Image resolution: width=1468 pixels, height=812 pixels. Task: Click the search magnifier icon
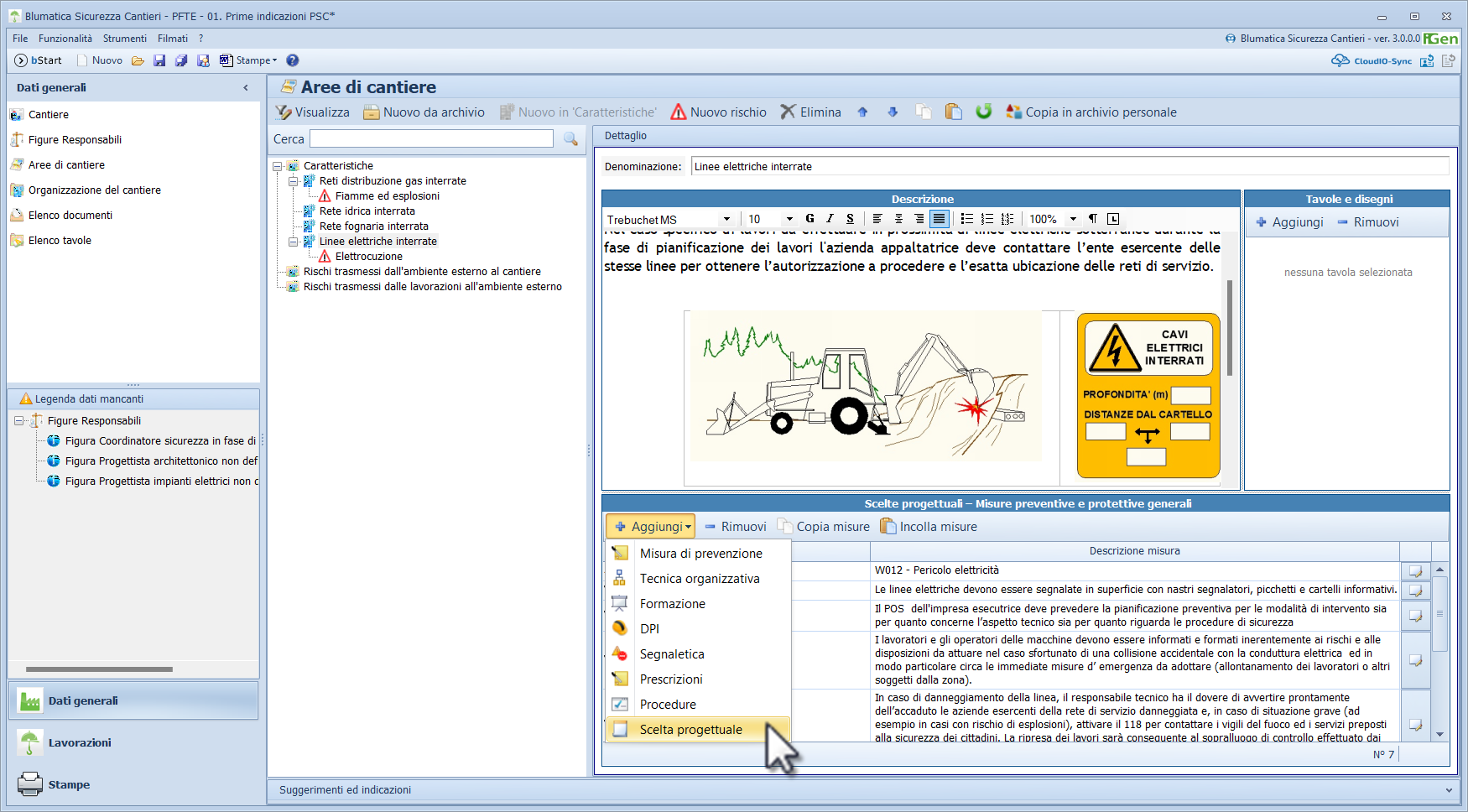coord(571,139)
